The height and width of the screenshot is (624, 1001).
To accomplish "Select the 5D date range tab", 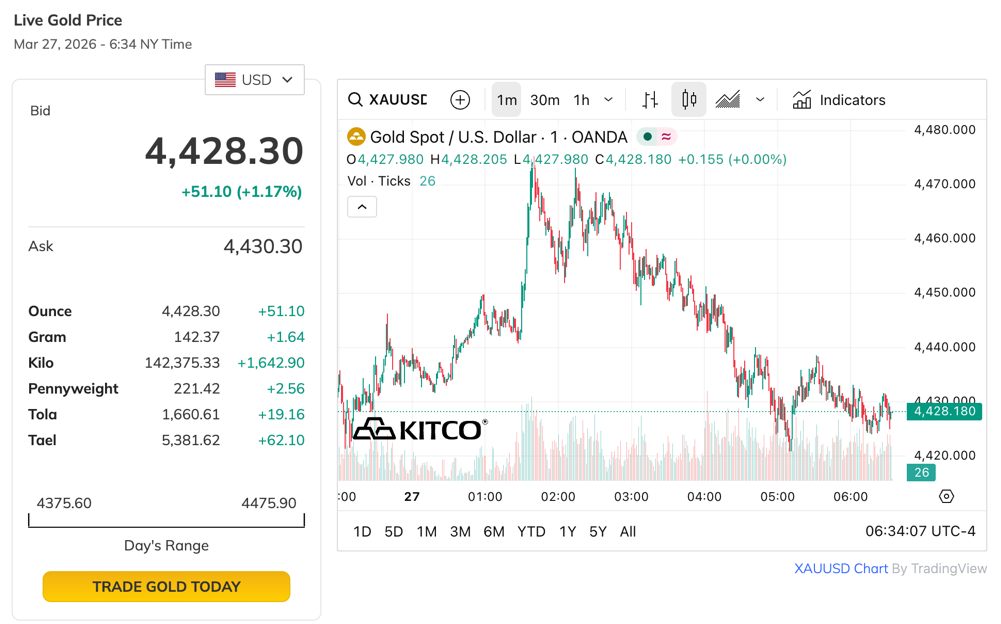I will [394, 532].
